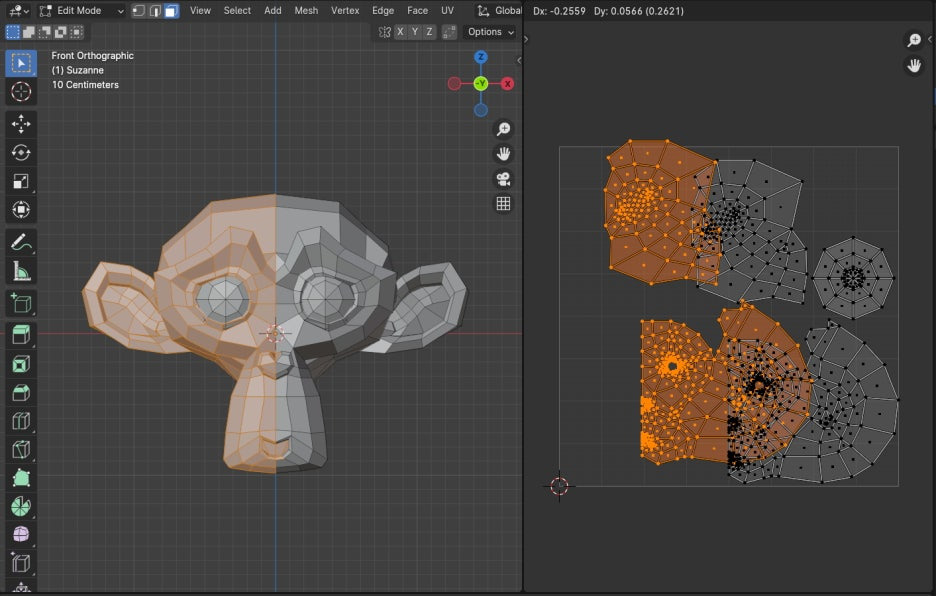Open the Add menu
936x596 pixels.
tap(273, 11)
